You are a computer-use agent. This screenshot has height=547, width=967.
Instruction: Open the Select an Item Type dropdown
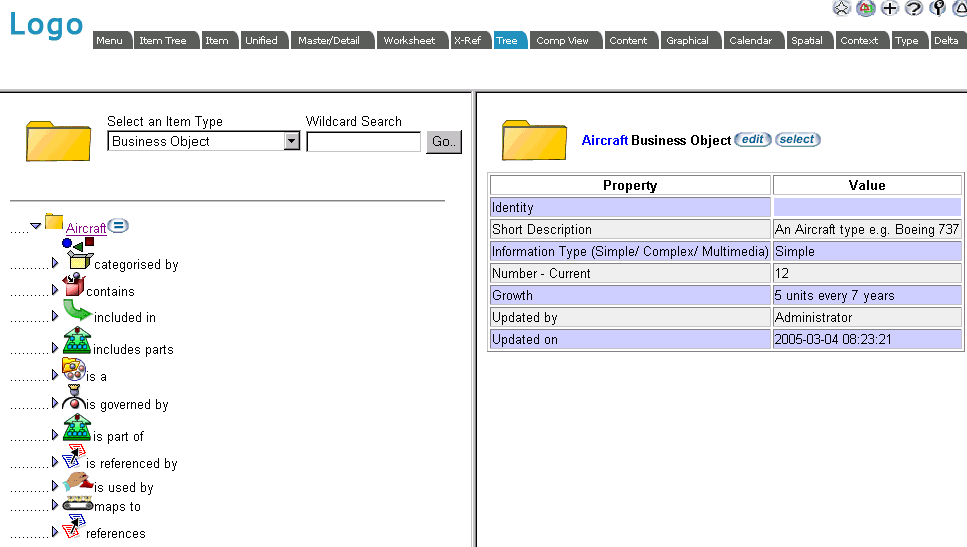coord(291,142)
